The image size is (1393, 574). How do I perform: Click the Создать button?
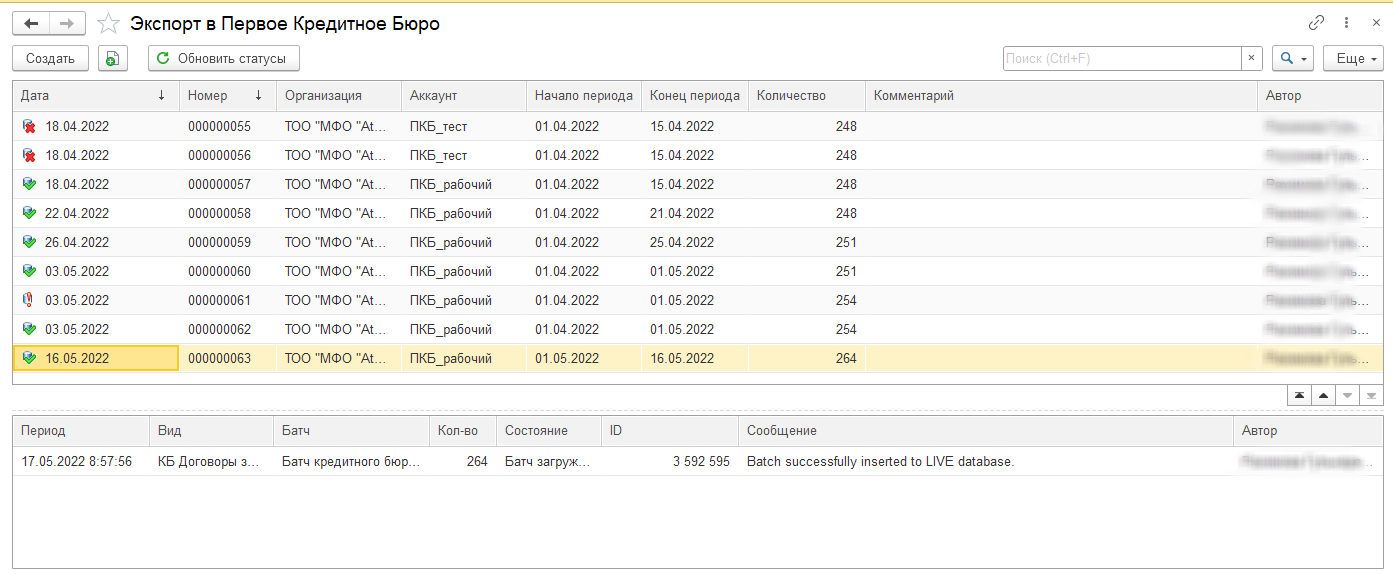coord(50,59)
